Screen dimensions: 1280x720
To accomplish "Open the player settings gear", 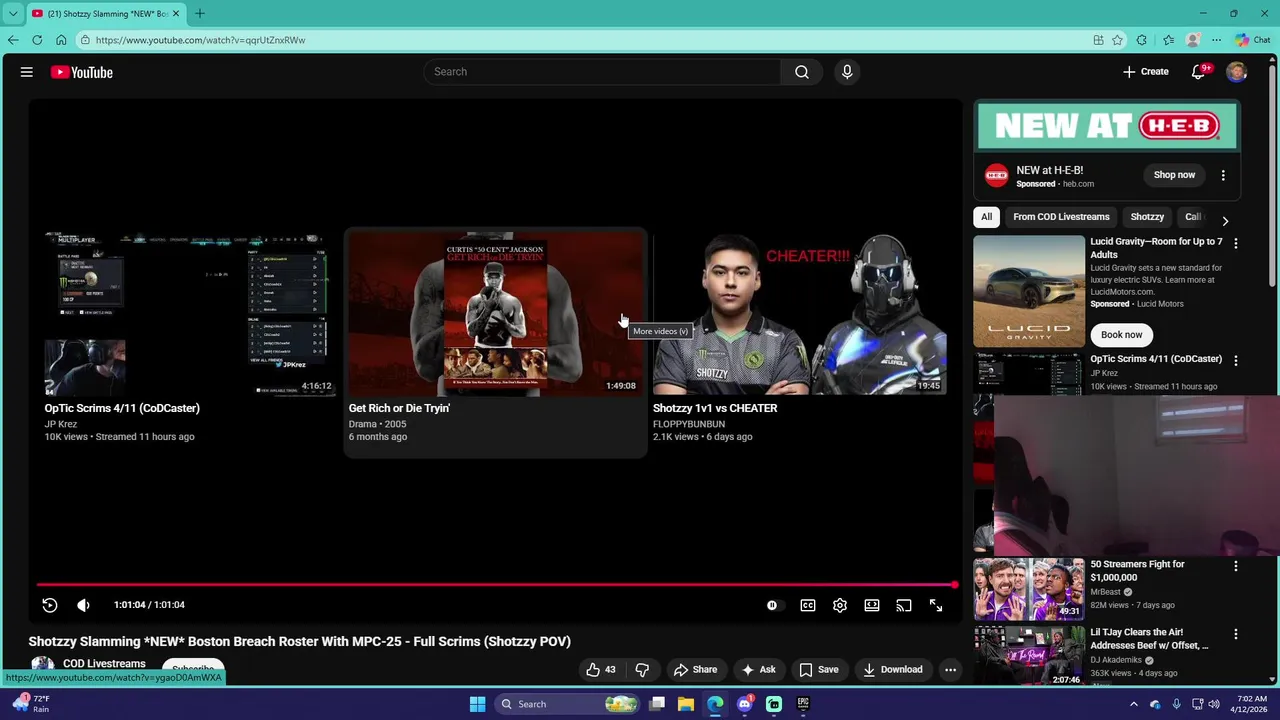I will point(840,605).
